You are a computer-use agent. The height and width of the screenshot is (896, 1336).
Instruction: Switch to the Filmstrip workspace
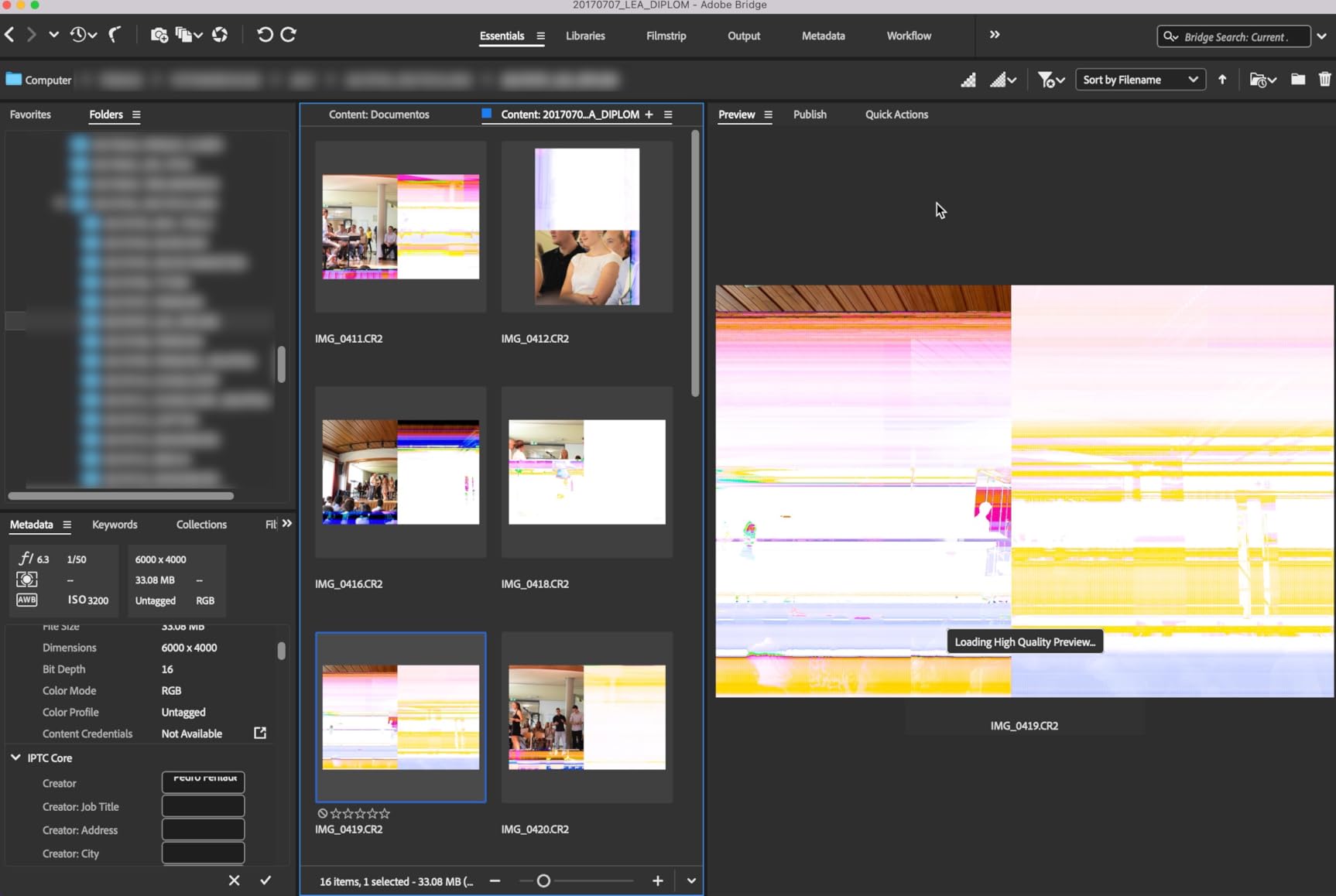click(666, 36)
